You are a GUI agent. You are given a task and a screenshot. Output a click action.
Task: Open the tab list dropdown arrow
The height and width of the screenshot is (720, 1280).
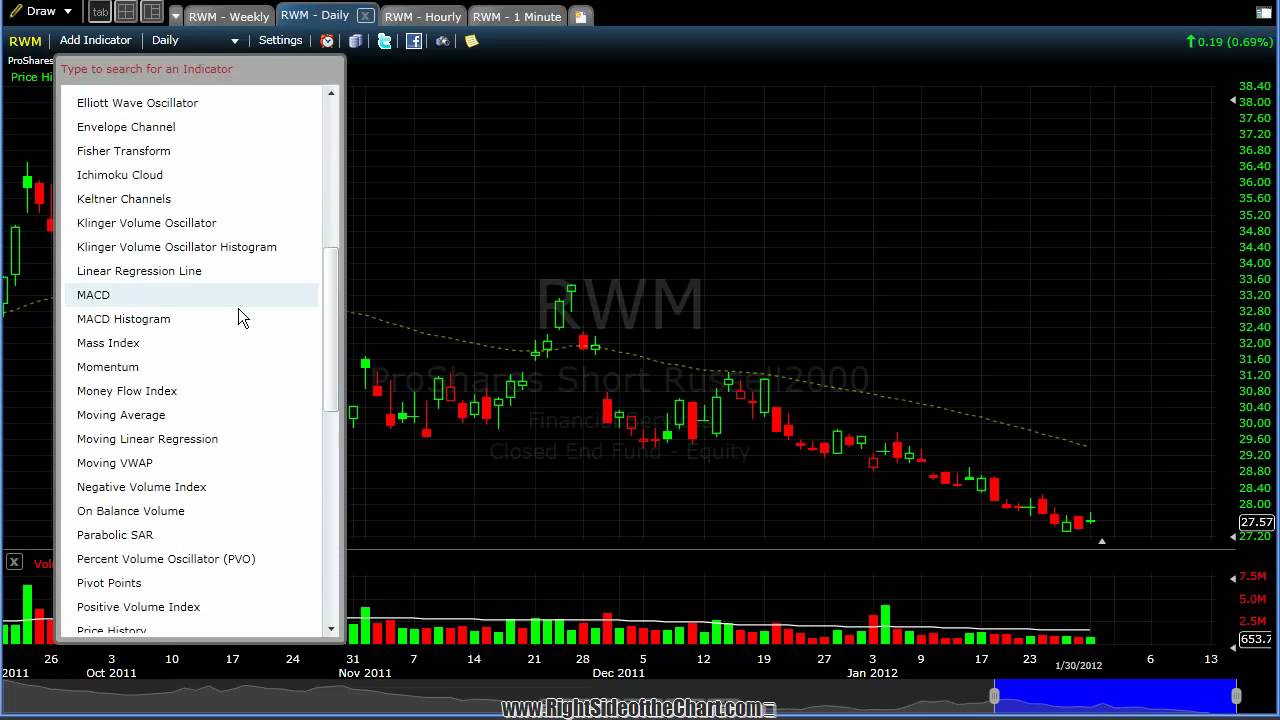point(176,16)
